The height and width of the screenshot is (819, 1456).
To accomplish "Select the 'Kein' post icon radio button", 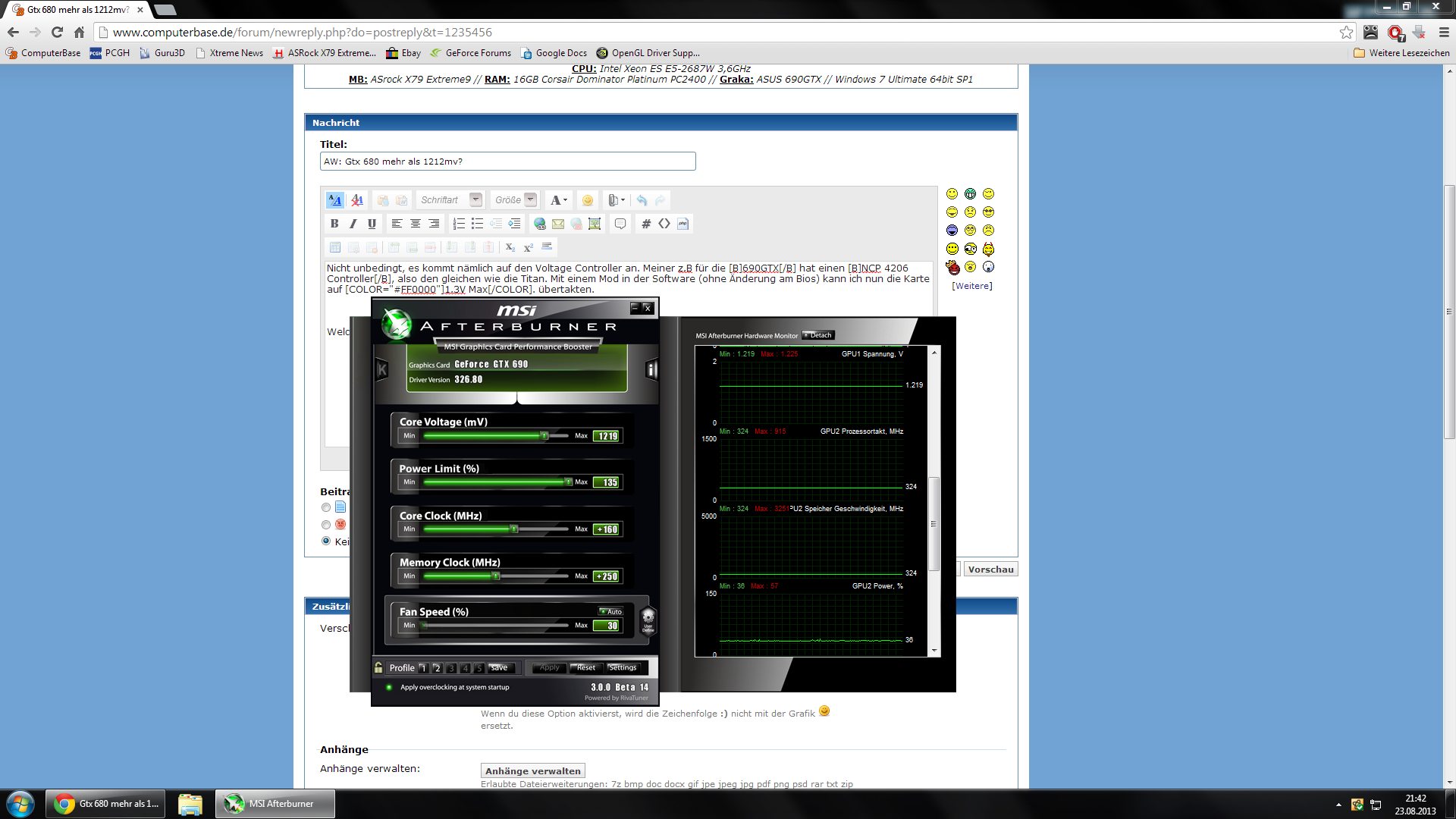I will [326, 541].
